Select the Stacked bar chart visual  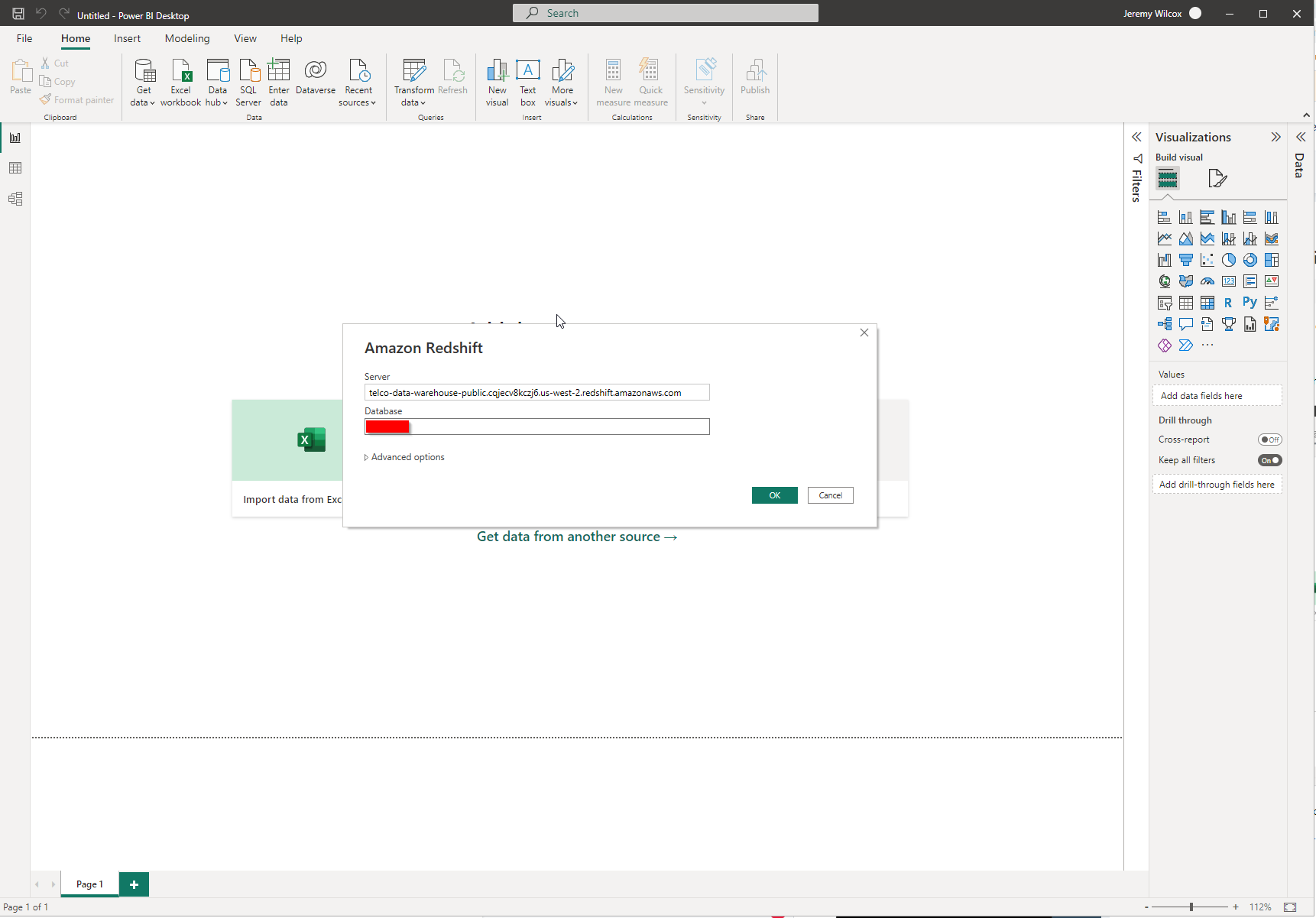click(1164, 217)
